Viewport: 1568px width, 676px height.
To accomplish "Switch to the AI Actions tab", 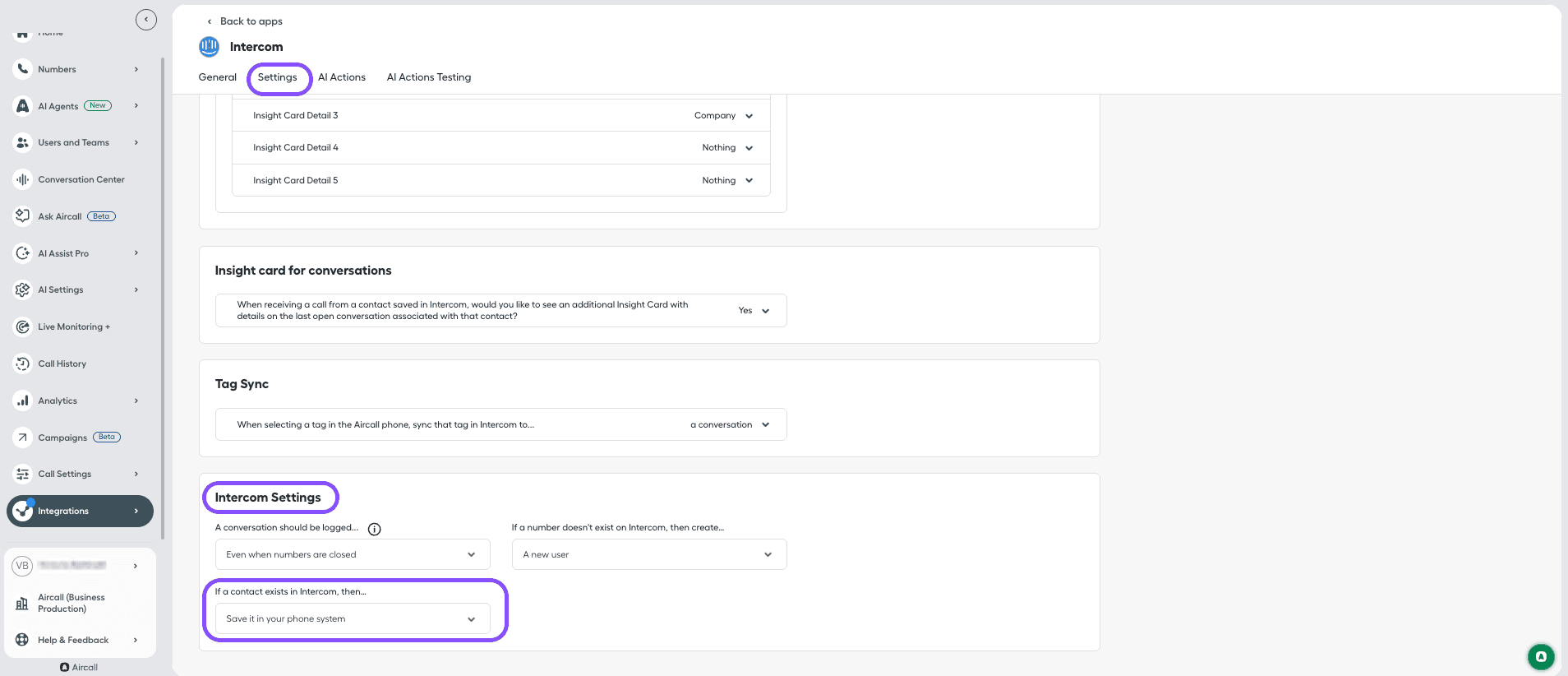I will [x=342, y=77].
